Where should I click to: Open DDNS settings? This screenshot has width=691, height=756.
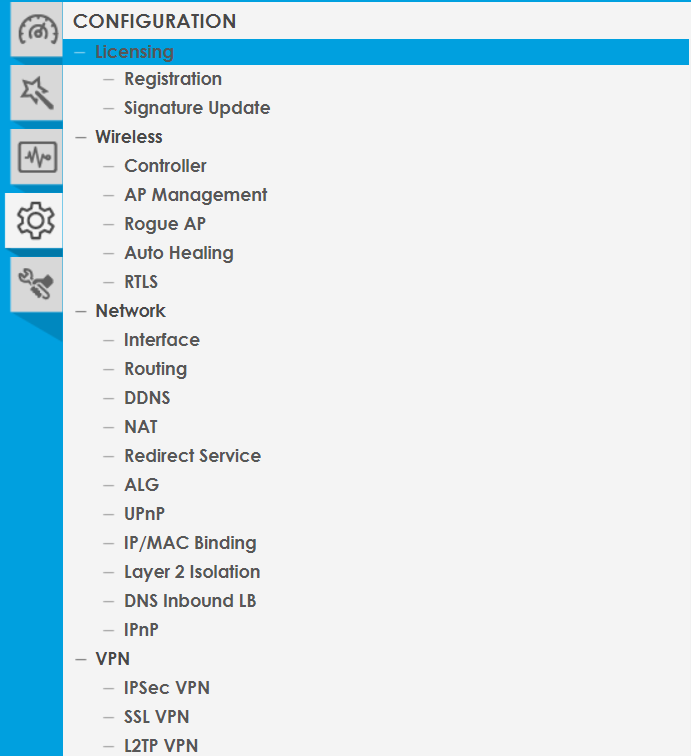[147, 398]
